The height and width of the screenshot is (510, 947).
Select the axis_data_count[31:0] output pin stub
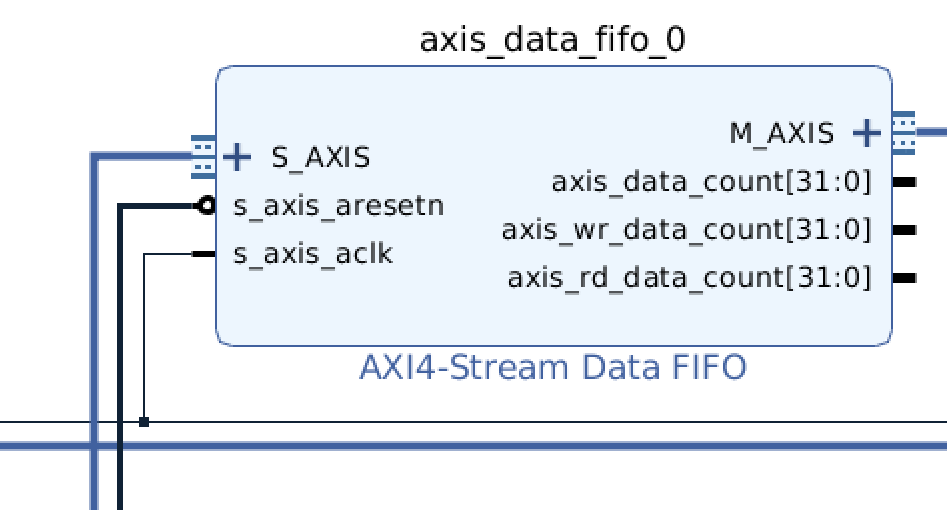(904, 182)
